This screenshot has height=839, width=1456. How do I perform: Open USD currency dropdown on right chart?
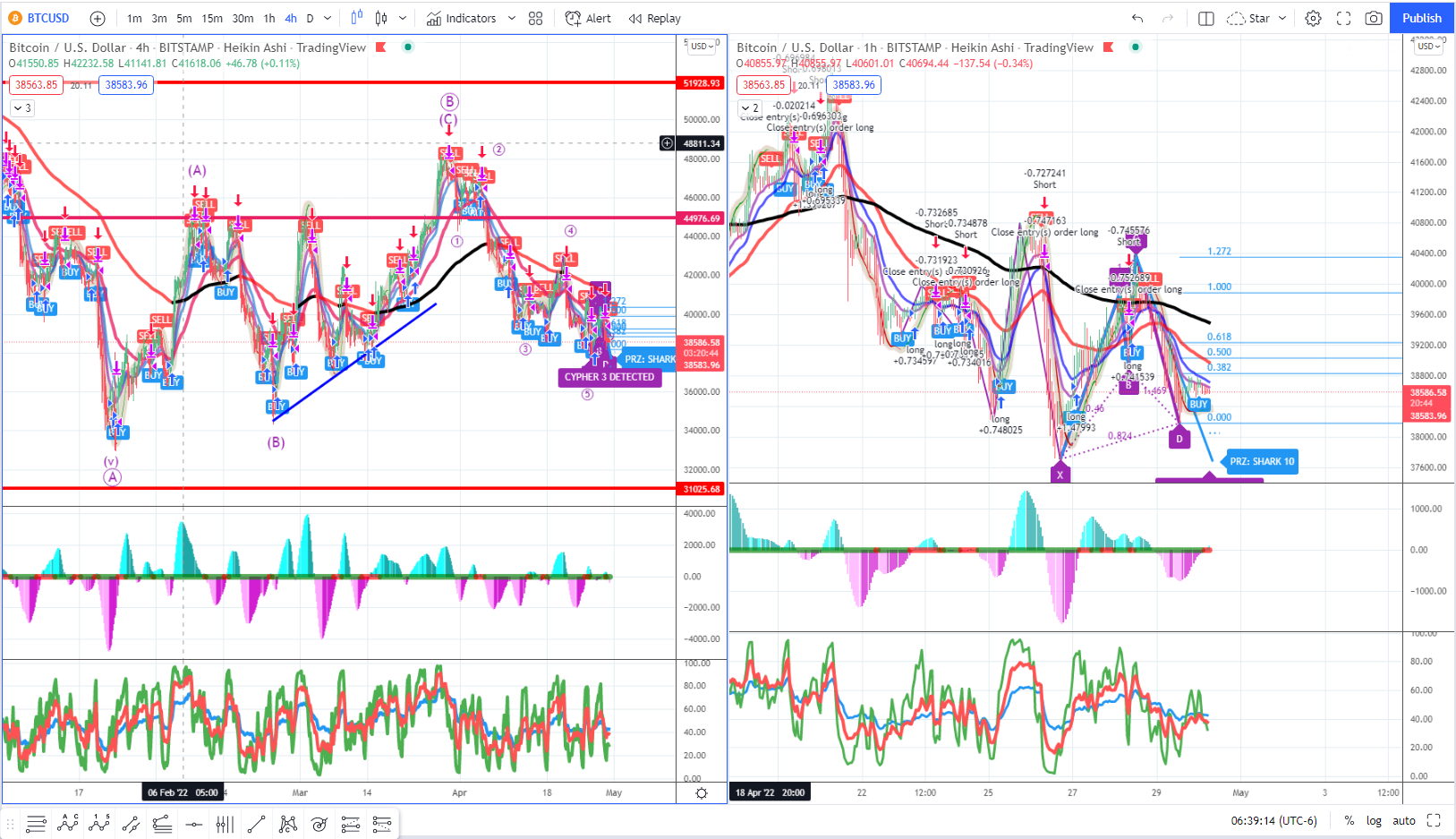(1427, 46)
